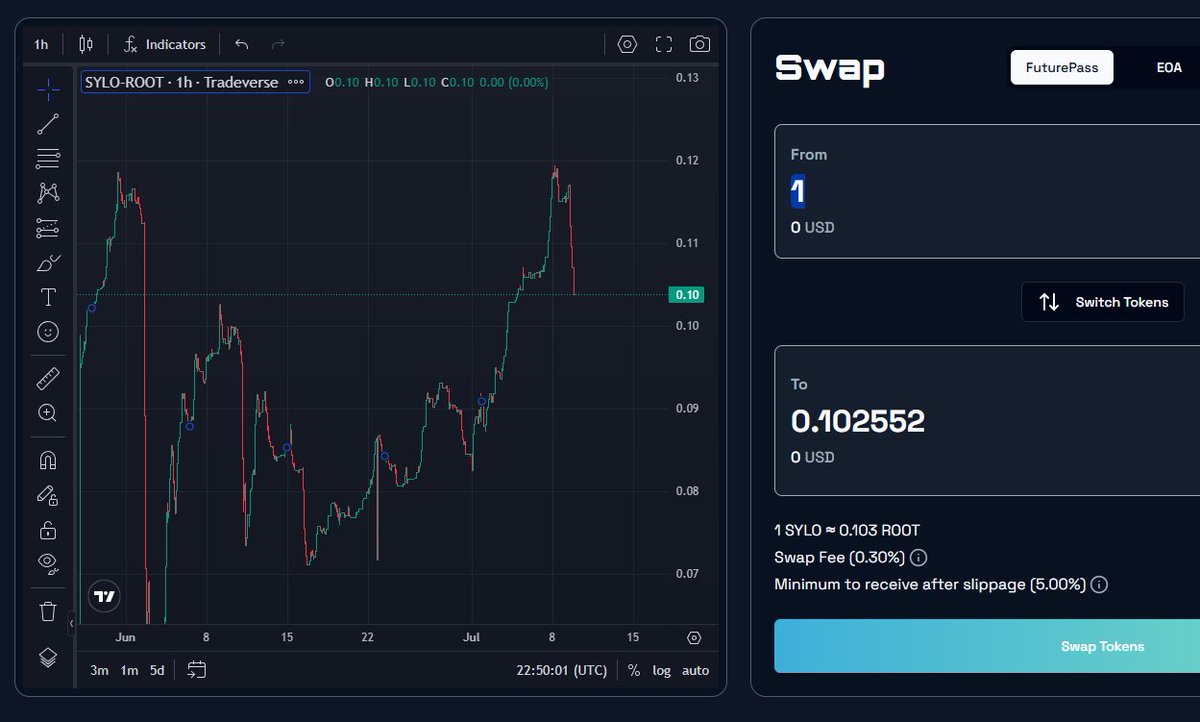Set the chart range to 3m
This screenshot has width=1200, height=722.
[99, 670]
